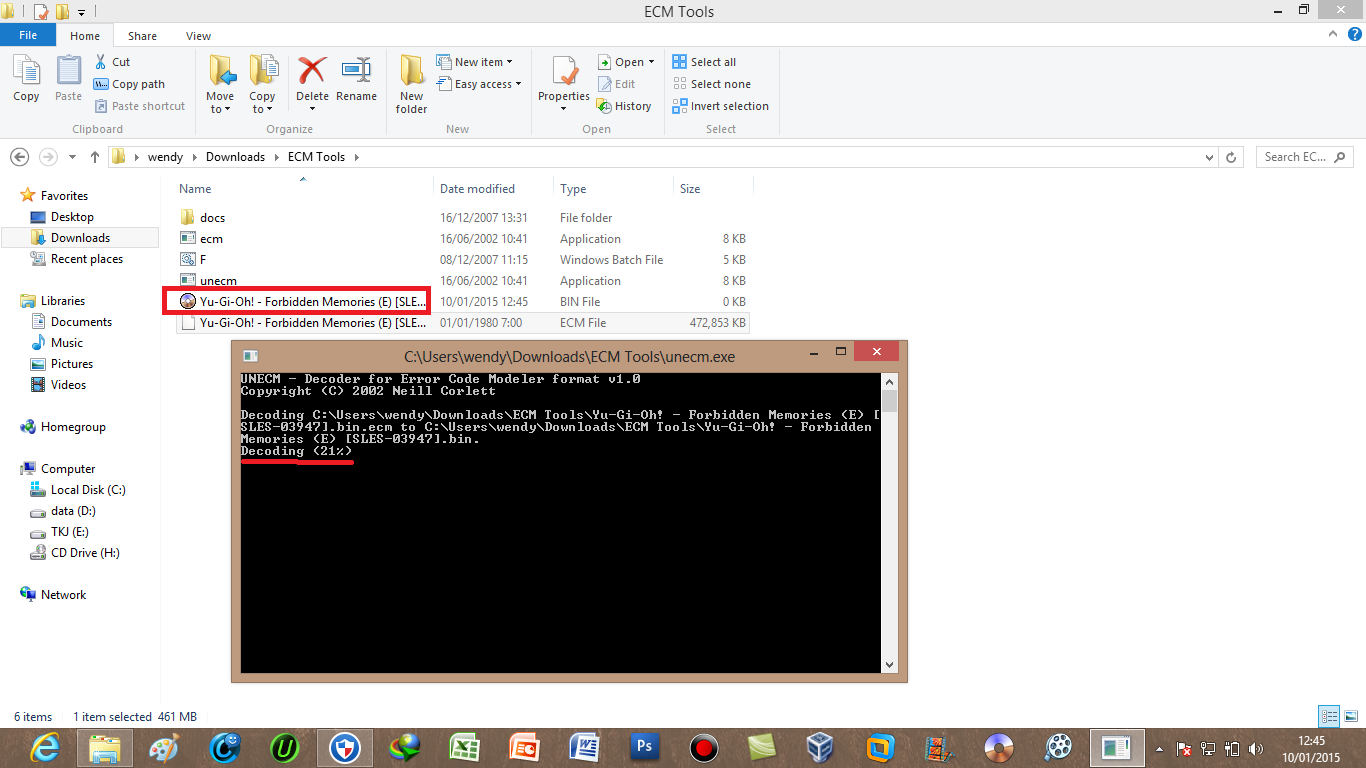Select the ecm application file

[462, 239]
